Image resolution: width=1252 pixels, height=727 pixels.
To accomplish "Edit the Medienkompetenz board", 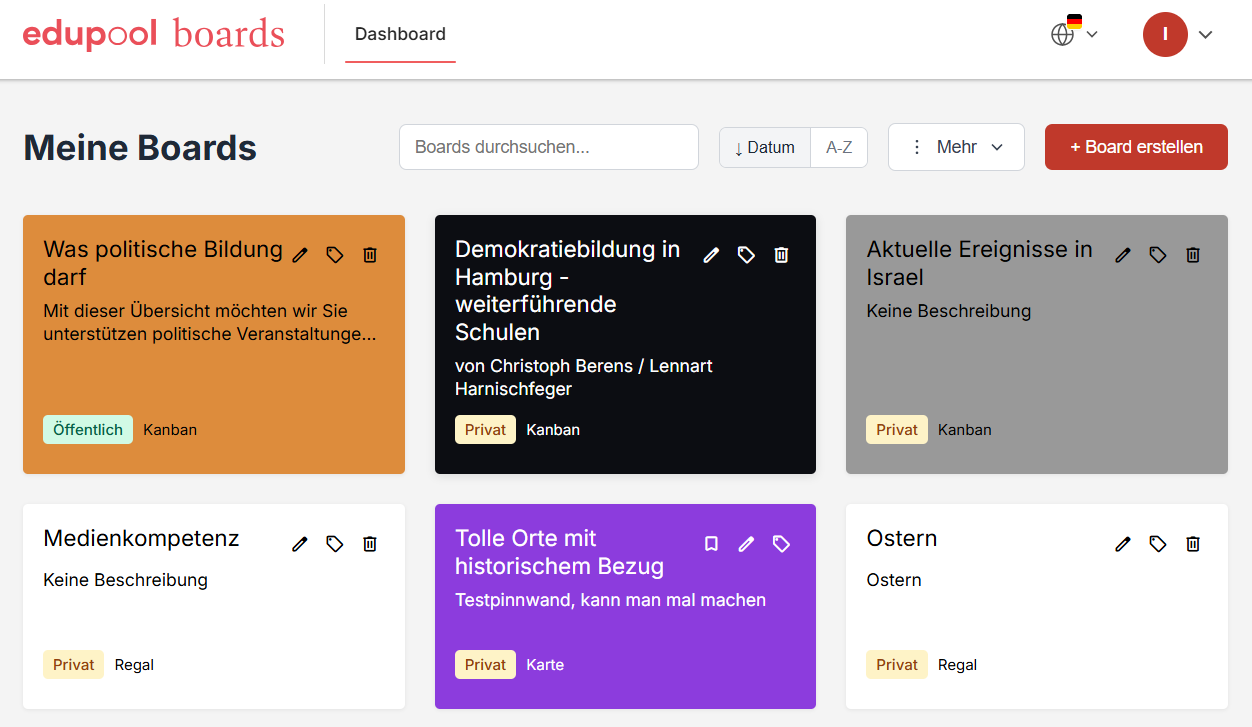I will pyautogui.click(x=300, y=544).
